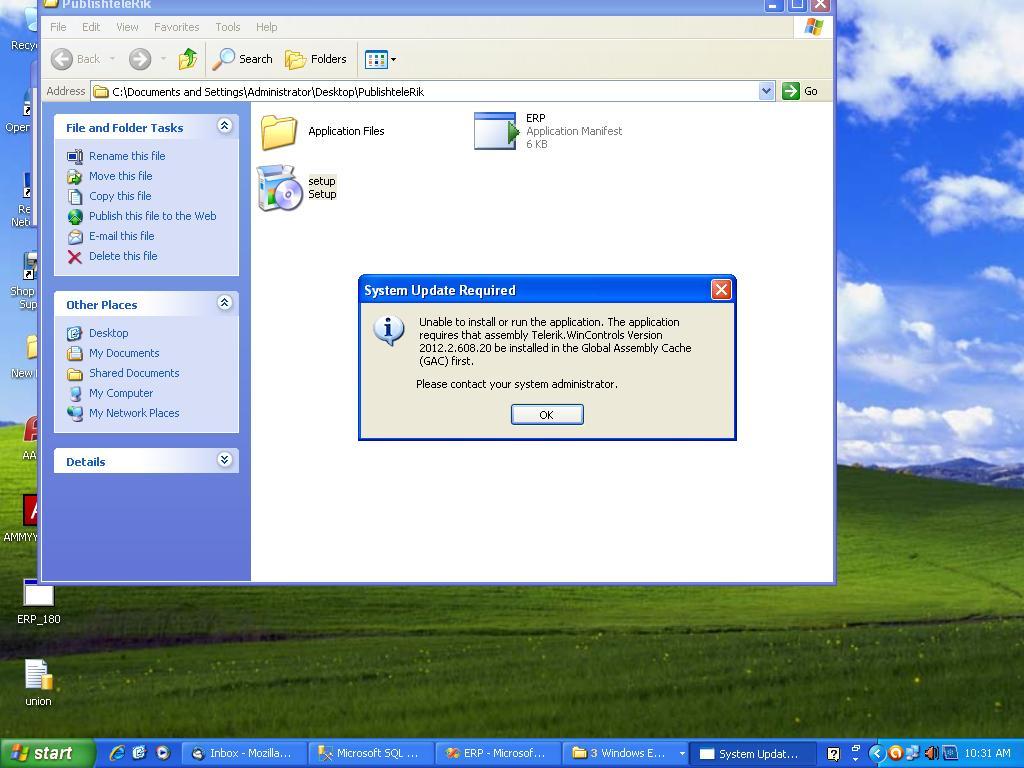This screenshot has width=1024, height=768.
Task: Click Copy this file
Action: click(120, 196)
